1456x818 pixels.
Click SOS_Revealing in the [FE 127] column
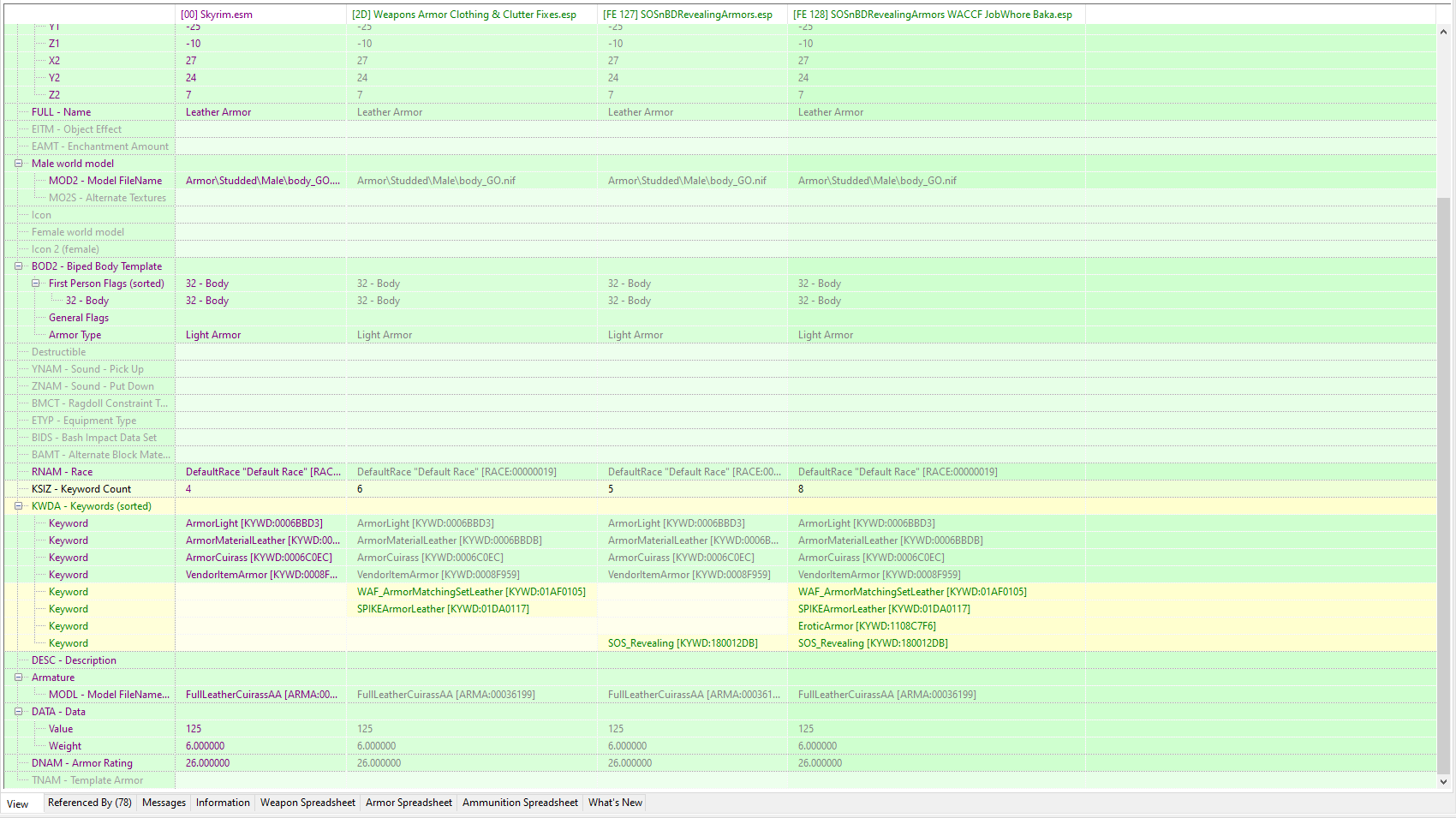coord(693,643)
